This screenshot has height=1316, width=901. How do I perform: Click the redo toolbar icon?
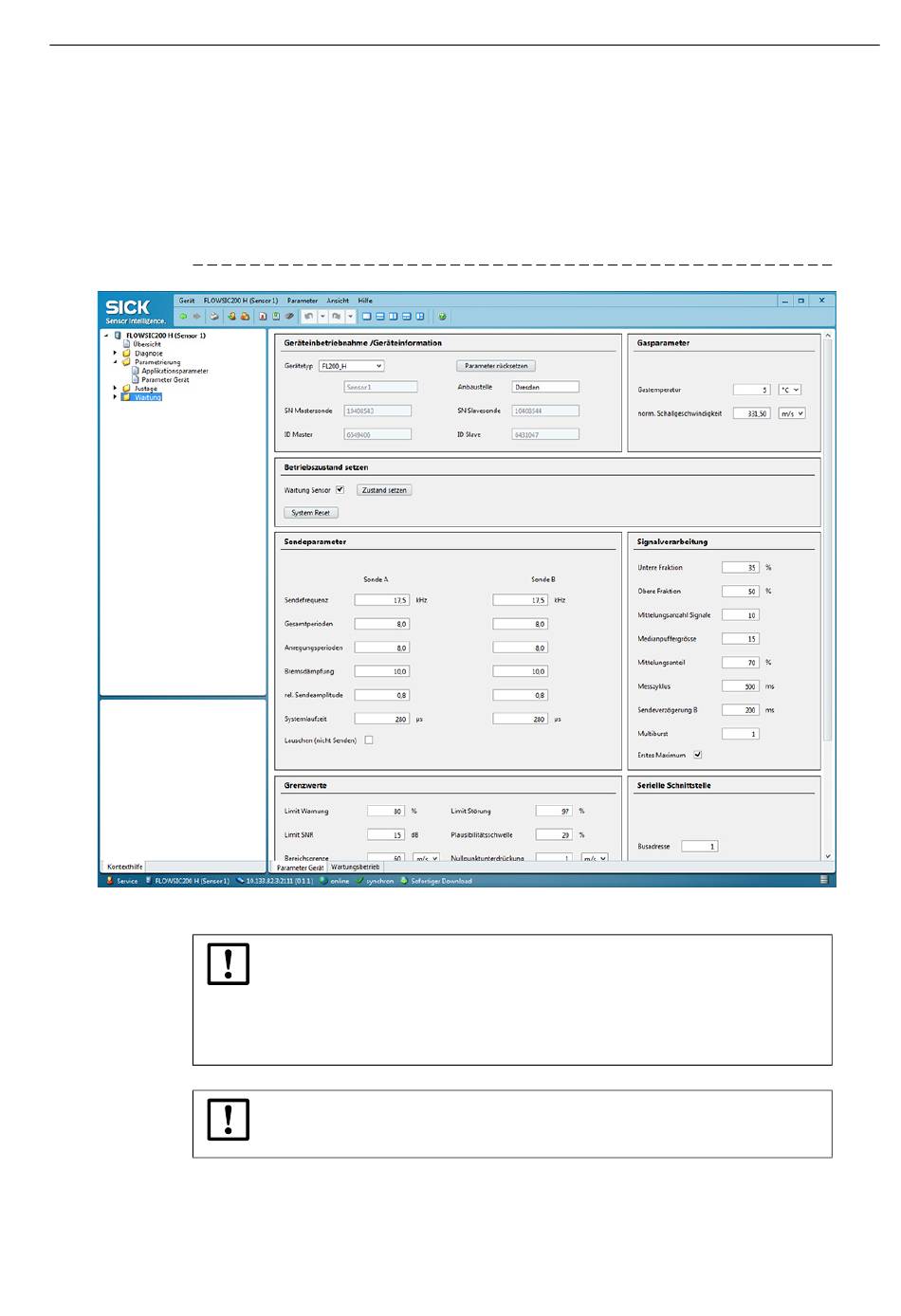336,317
